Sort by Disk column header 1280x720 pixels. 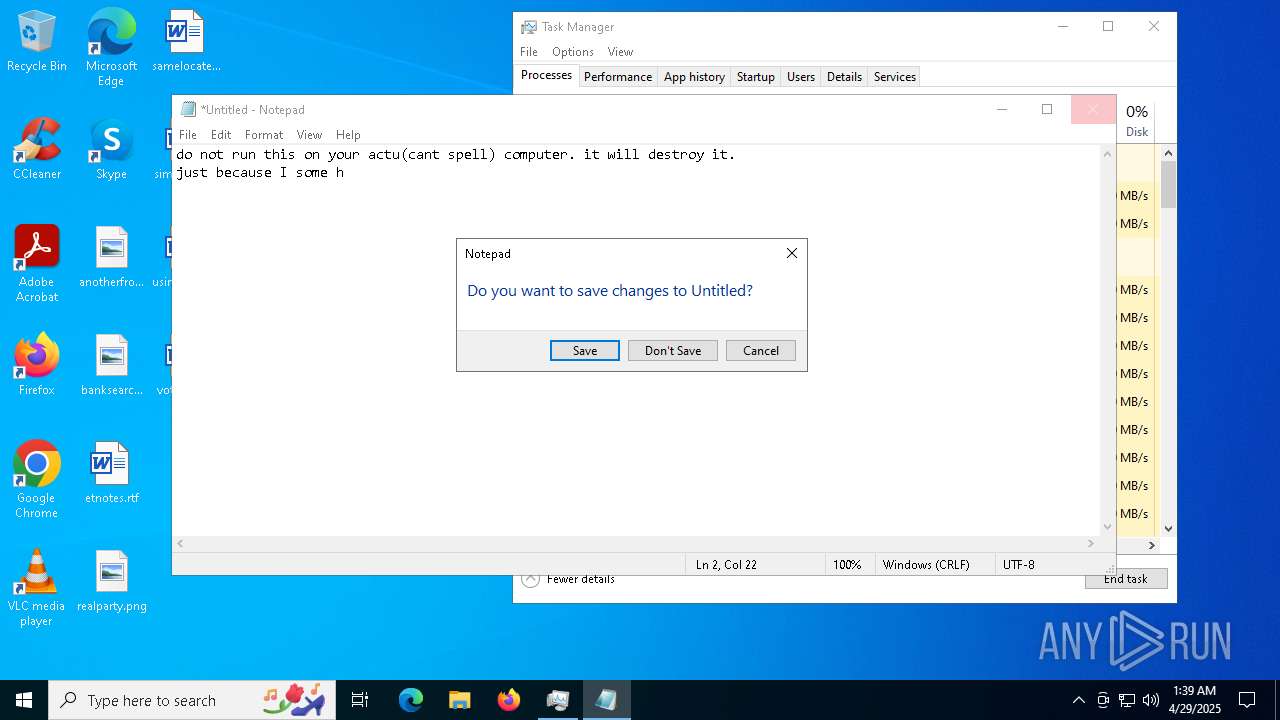[x=1137, y=120]
